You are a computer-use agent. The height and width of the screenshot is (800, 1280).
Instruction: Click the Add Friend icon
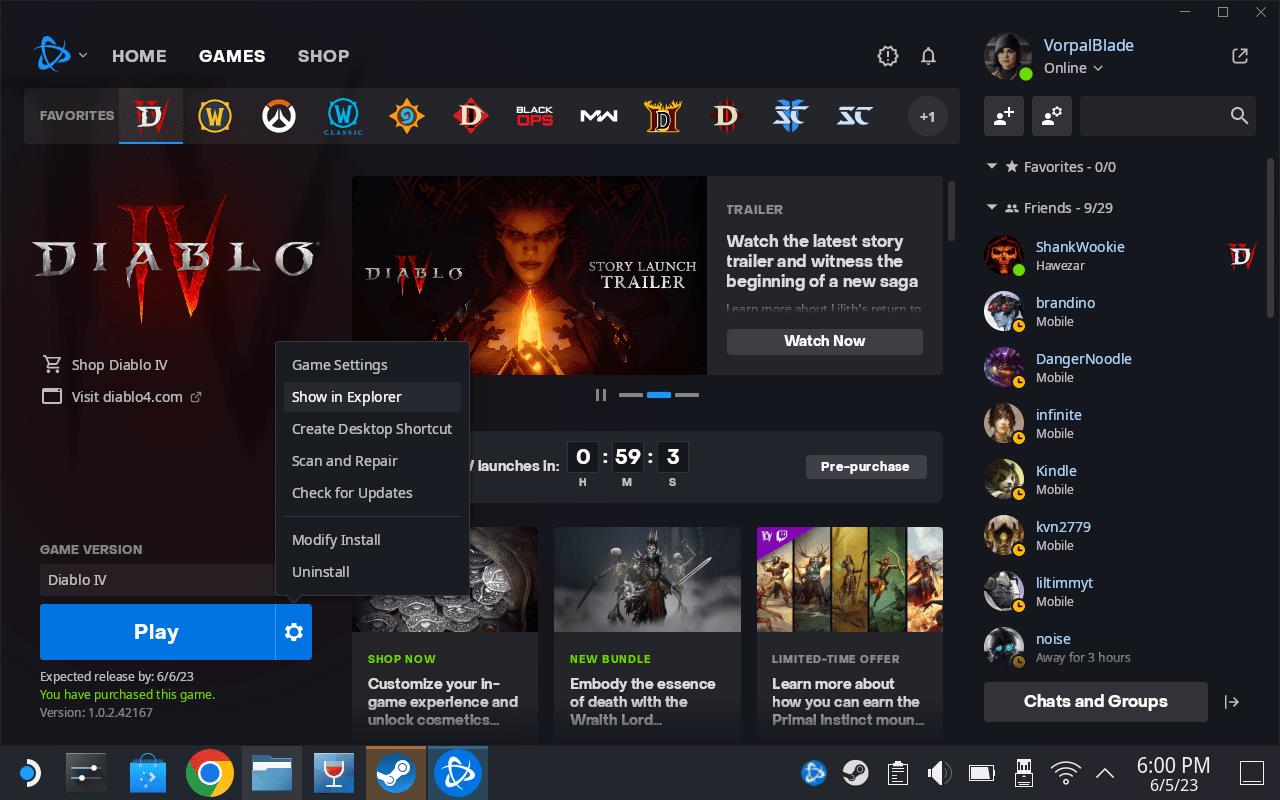(x=1003, y=116)
